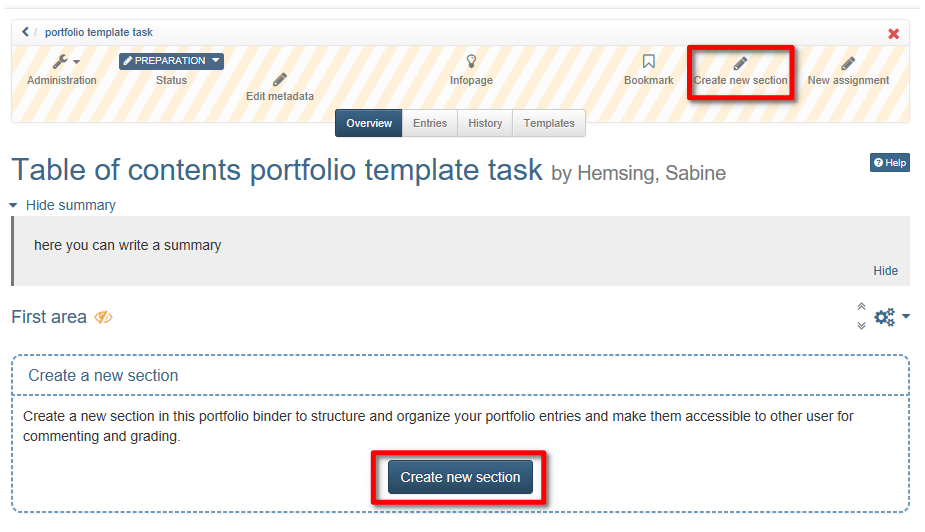Close the portfolio with red X
The width and height of the screenshot is (925, 532).
tap(894, 34)
